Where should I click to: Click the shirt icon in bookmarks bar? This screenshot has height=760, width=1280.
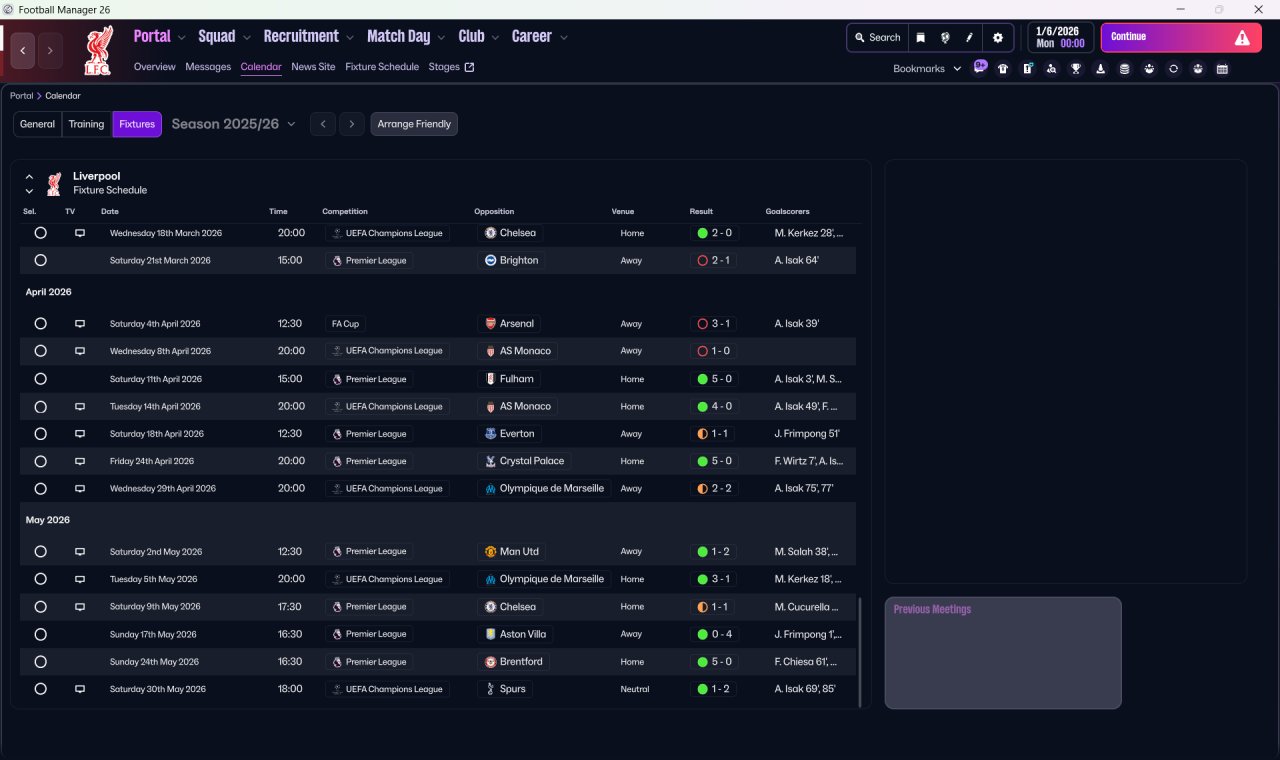(1003, 69)
